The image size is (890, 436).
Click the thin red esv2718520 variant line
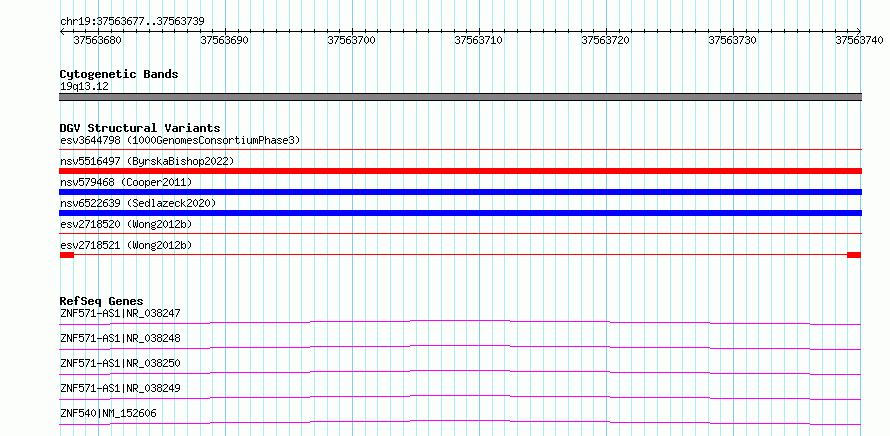461,234
